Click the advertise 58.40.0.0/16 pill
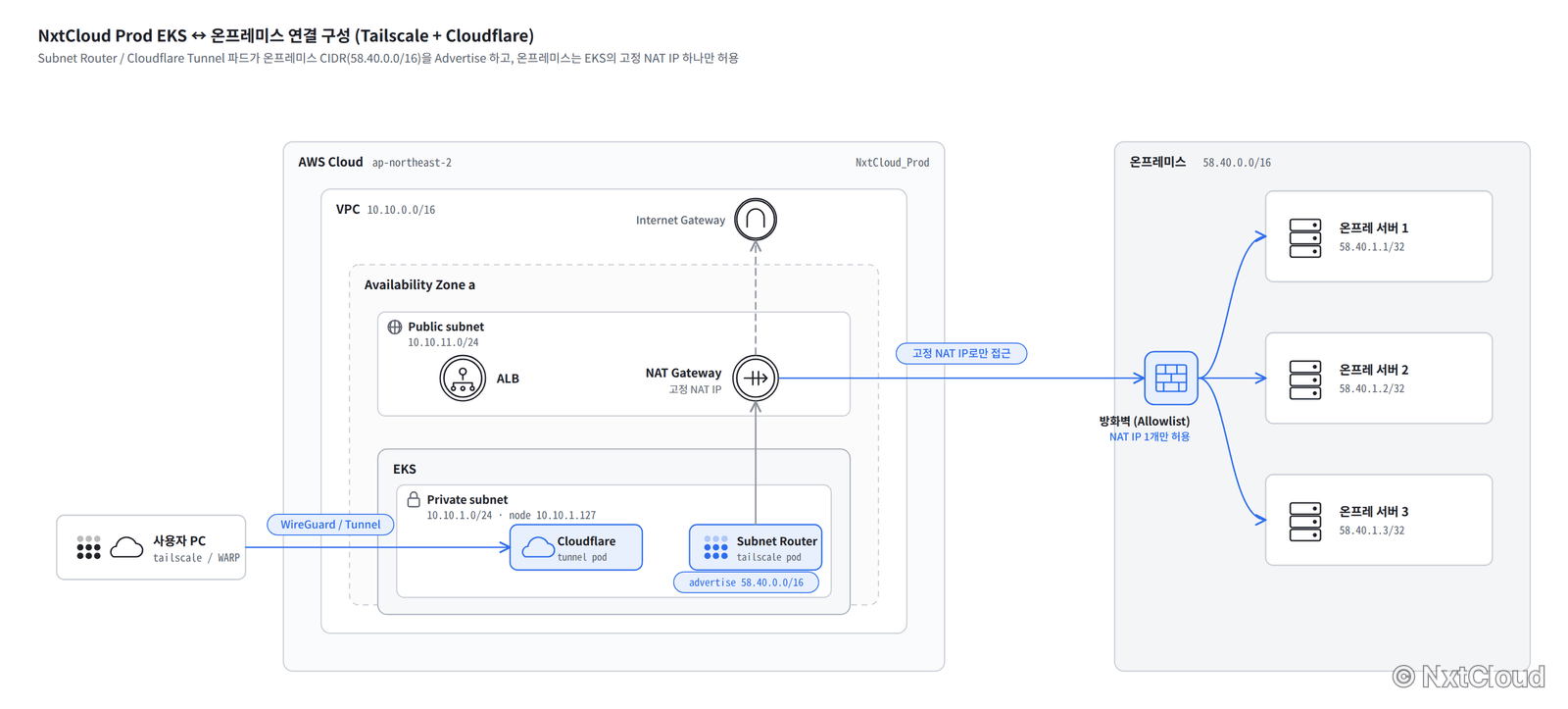 coord(746,582)
